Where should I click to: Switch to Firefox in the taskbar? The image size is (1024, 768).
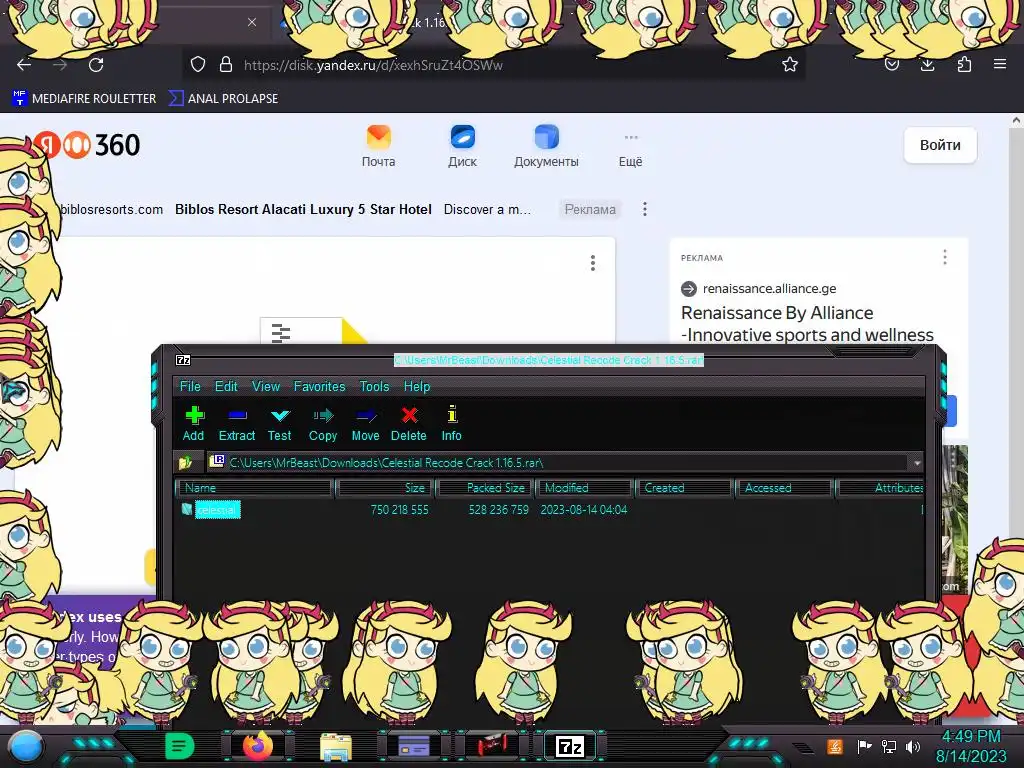pyautogui.click(x=258, y=746)
